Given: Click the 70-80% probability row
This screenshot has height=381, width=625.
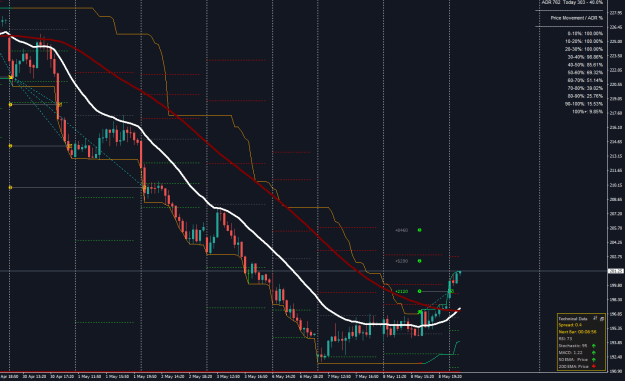Looking at the screenshot, I should click(x=585, y=88).
